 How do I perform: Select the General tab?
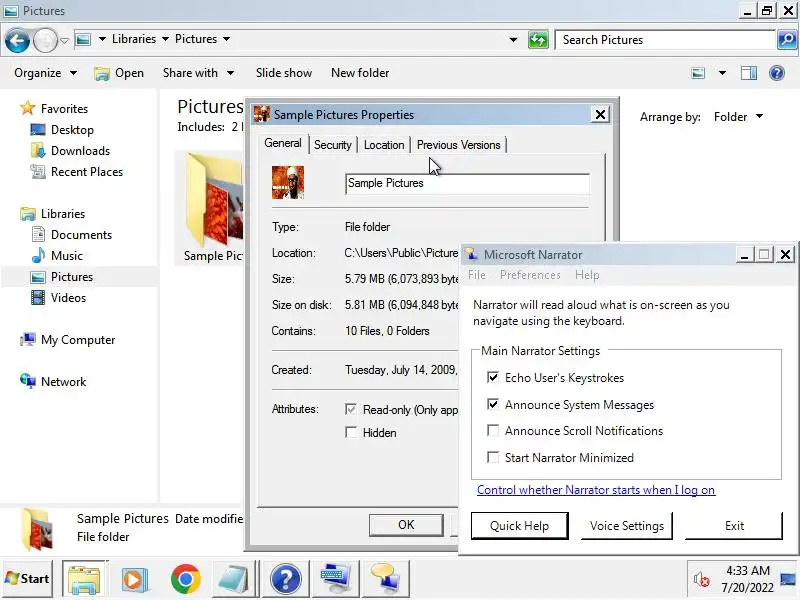click(283, 143)
